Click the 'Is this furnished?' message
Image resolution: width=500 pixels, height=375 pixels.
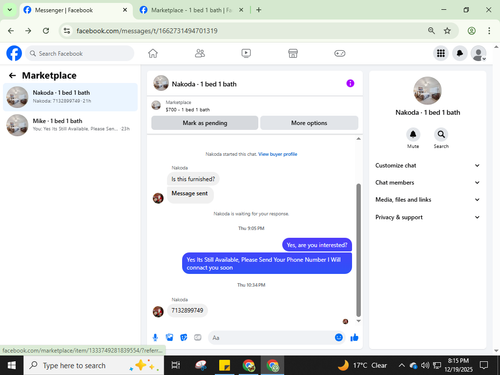coord(193,179)
